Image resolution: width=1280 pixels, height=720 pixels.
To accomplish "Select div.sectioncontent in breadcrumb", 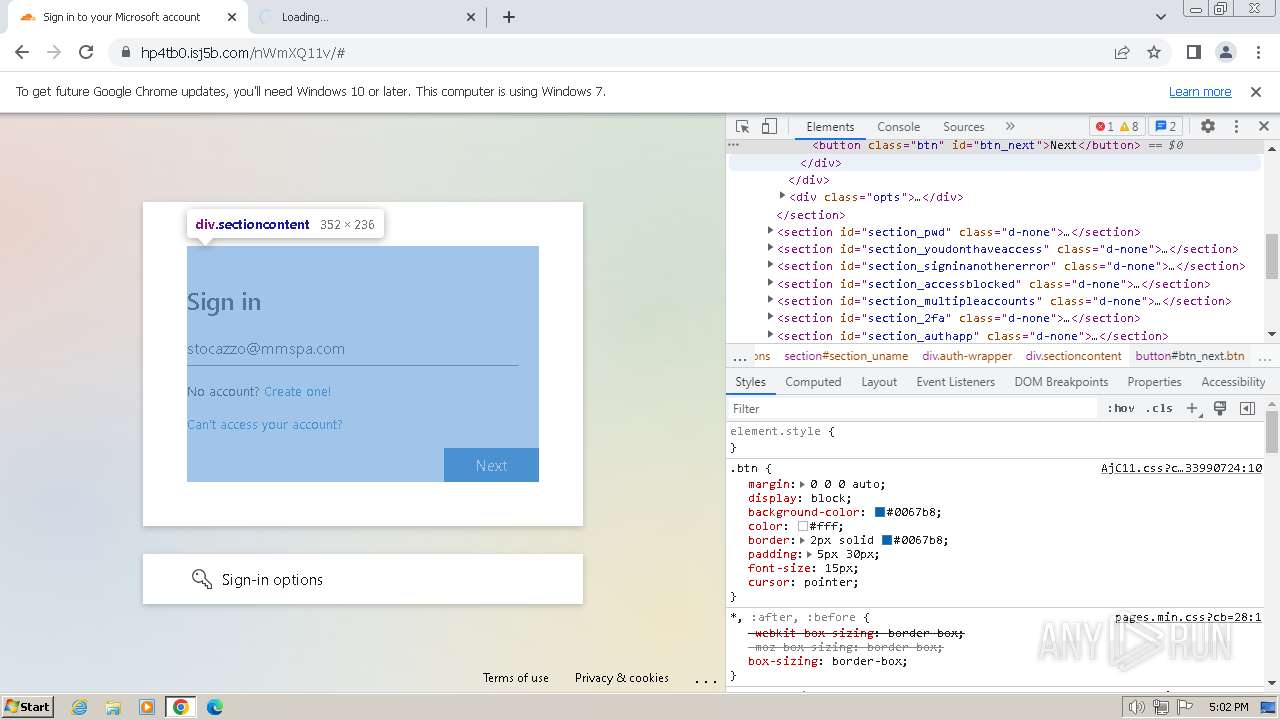I will 1073,356.
